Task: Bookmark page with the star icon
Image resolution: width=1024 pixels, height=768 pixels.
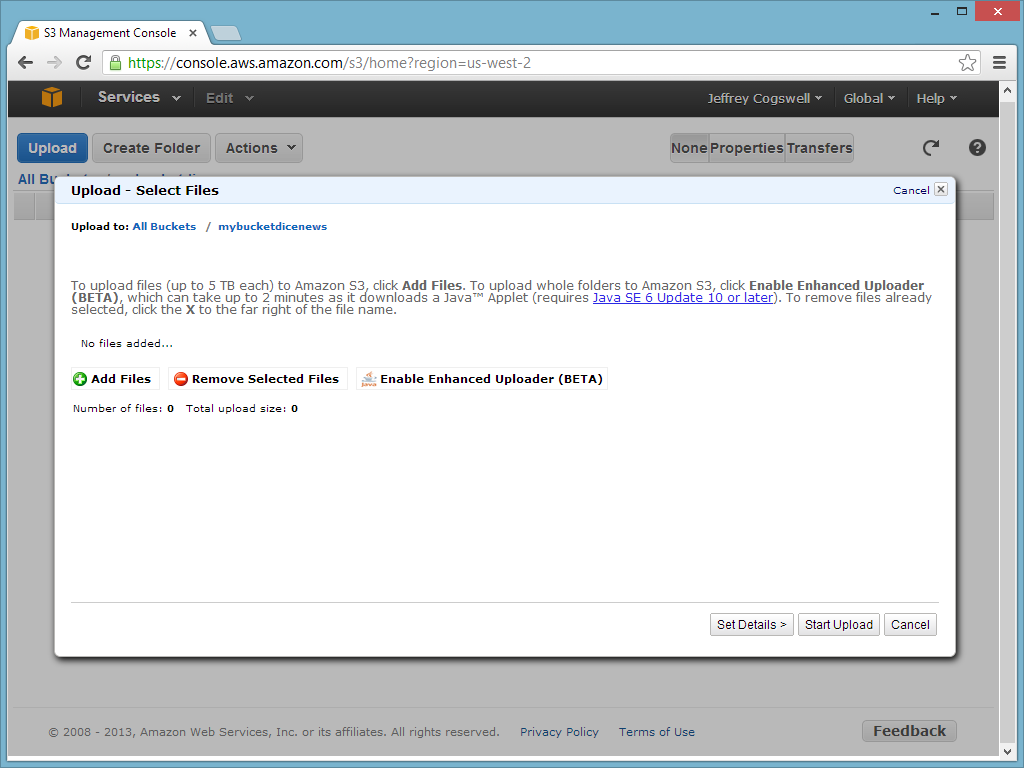Action: click(967, 63)
